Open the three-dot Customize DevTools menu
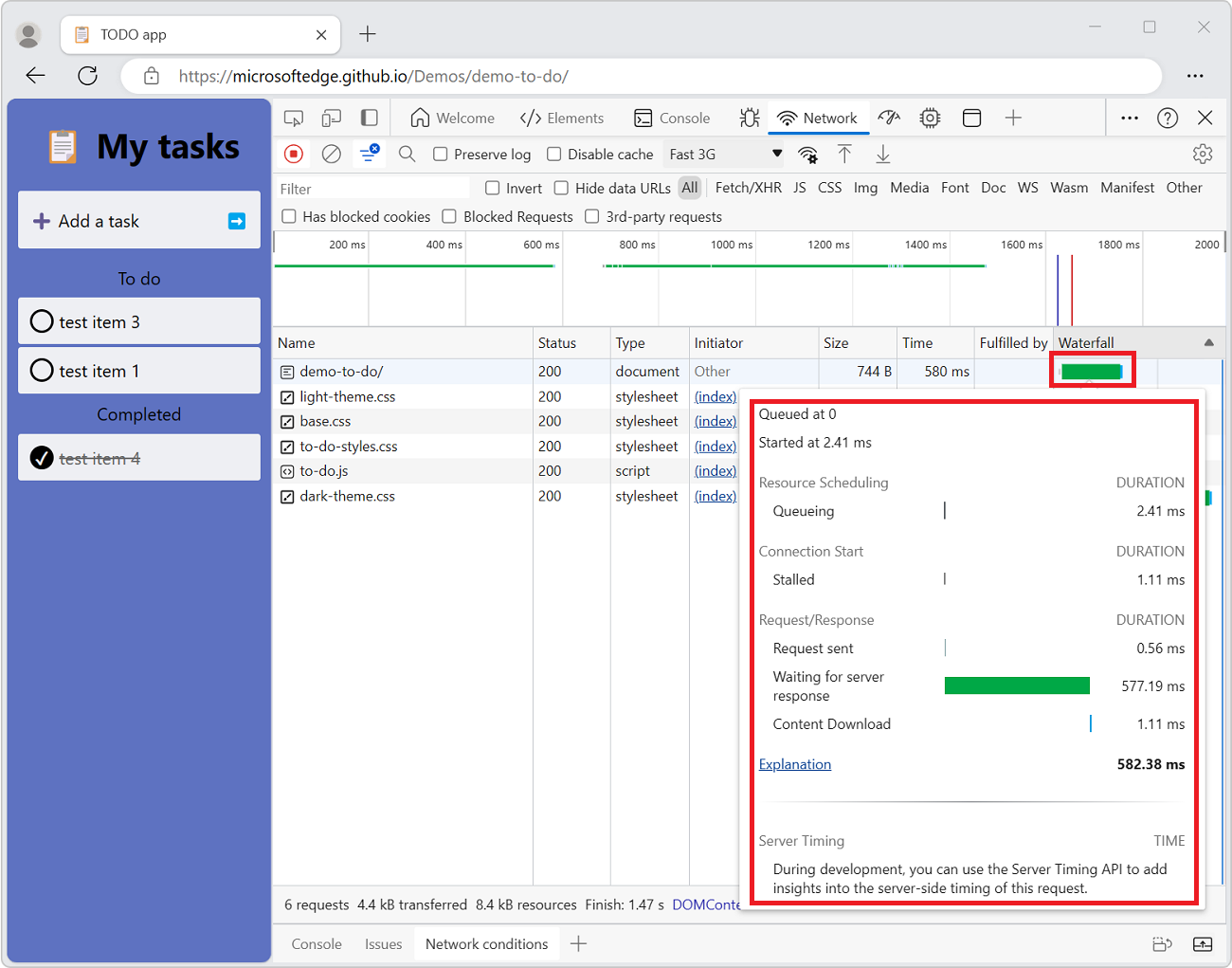The height and width of the screenshot is (968, 1232). pyautogui.click(x=1129, y=118)
